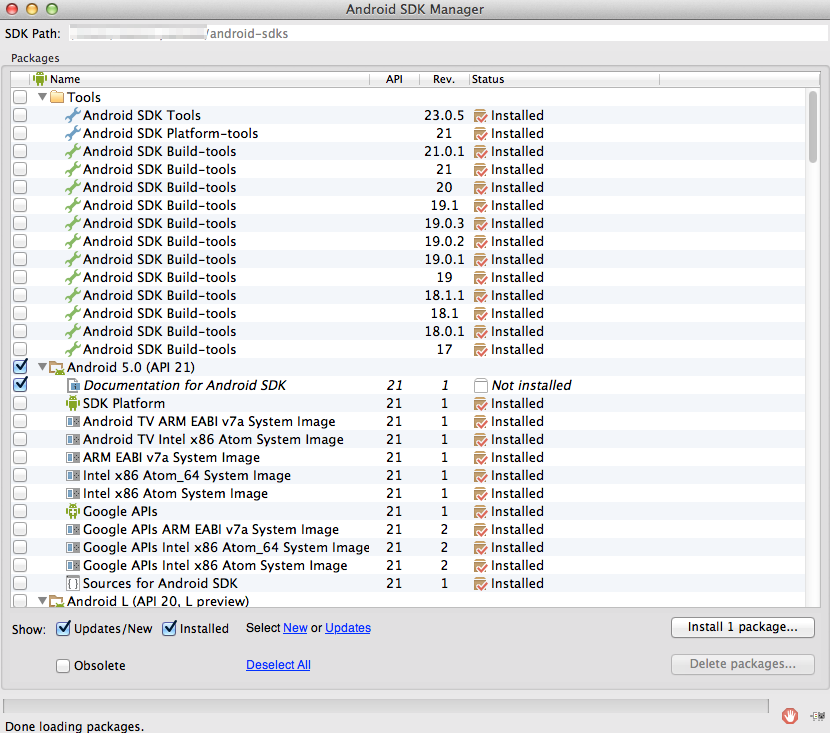This screenshot has width=830, height=733.
Task: Click the Deselect All link
Action: click(x=278, y=665)
